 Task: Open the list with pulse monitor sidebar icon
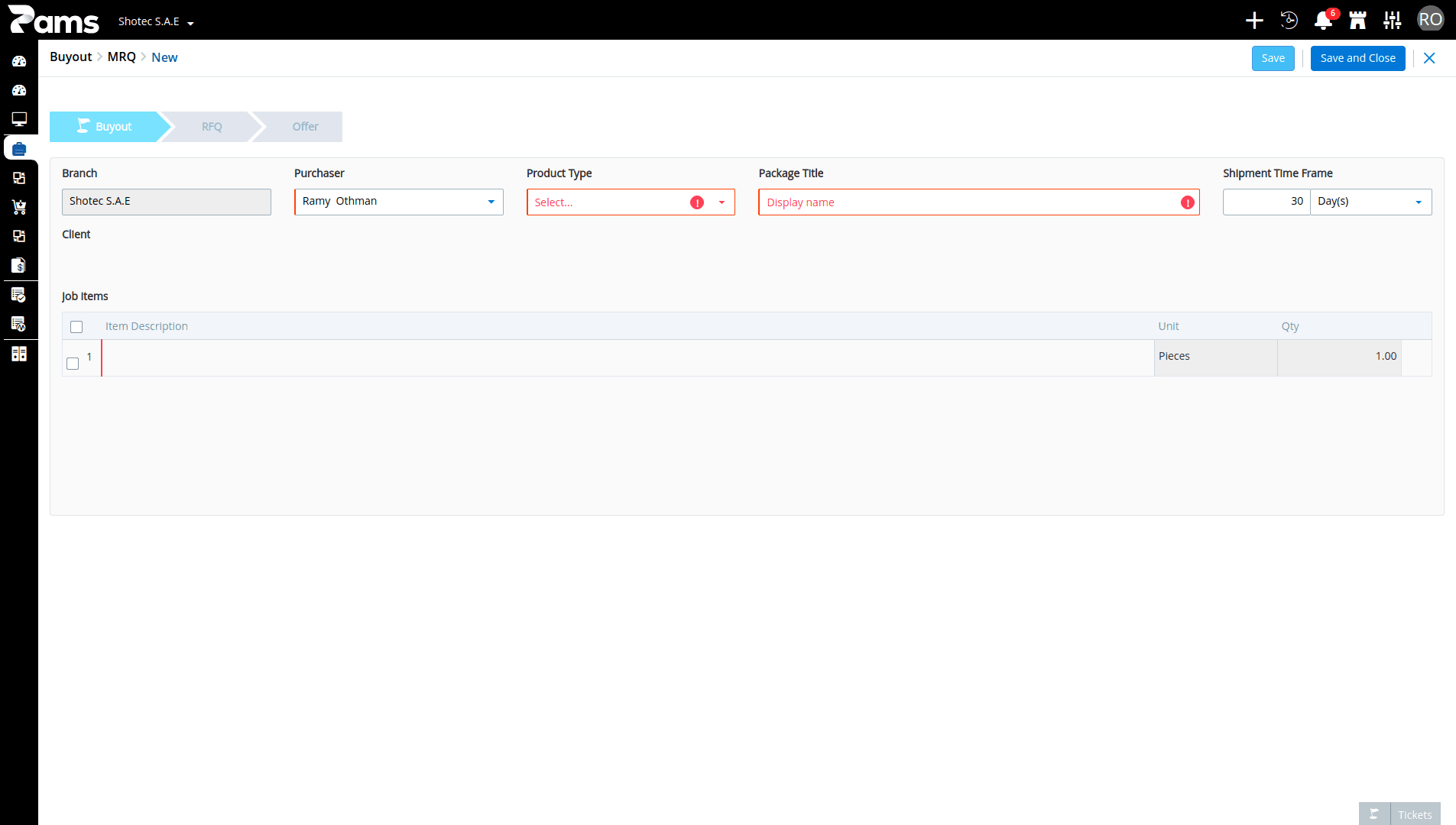click(x=19, y=324)
